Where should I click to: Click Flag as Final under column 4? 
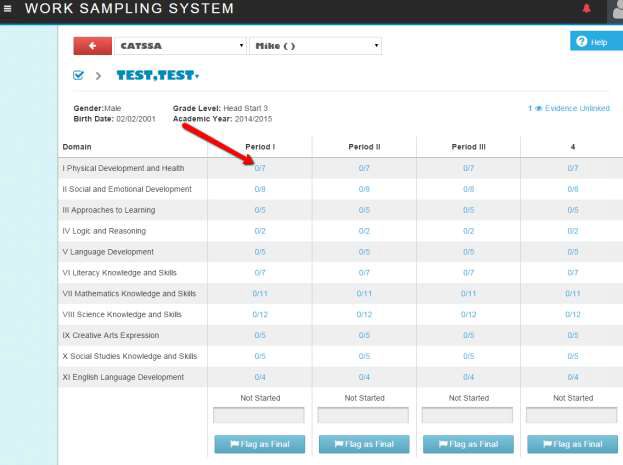[572, 444]
